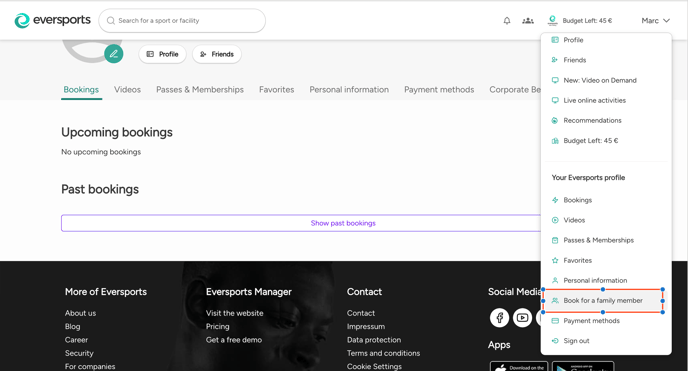The image size is (688, 371).
Task: Click the corporate budget icon in header
Action: [x=552, y=21]
